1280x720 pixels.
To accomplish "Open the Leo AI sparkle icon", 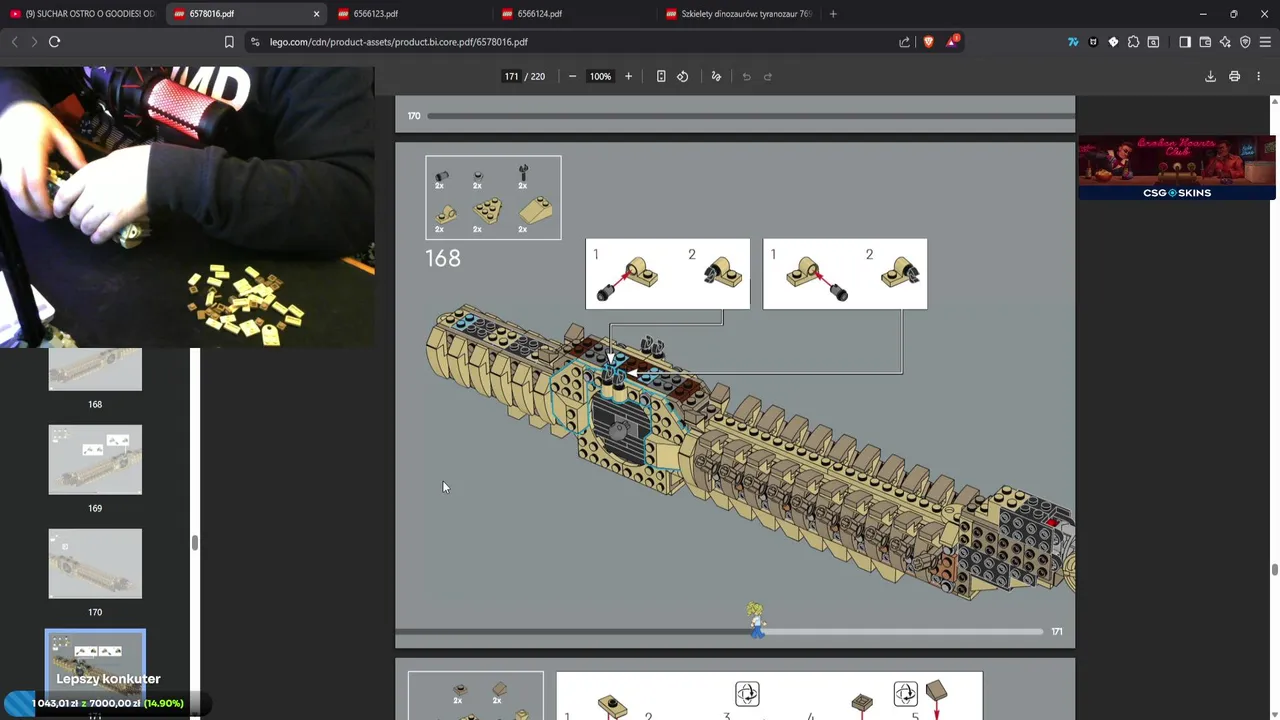I will (x=1225, y=42).
